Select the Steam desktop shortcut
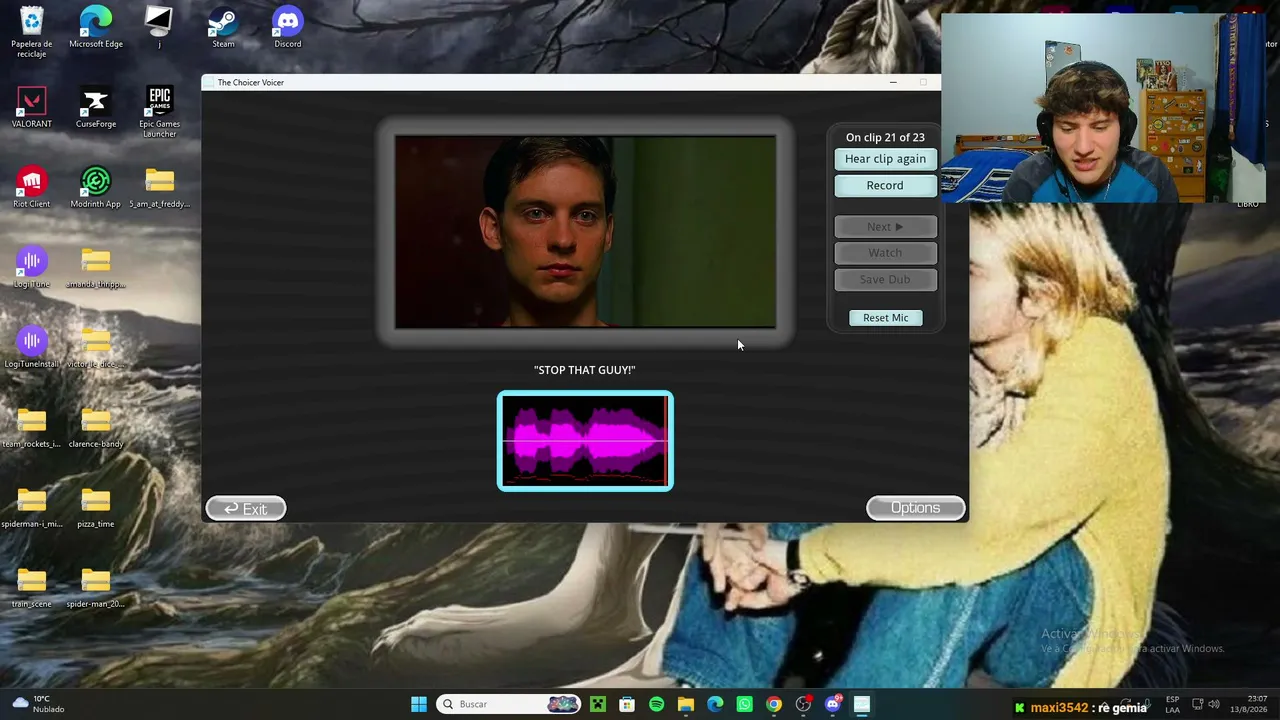Screen dimensions: 1280x720 coord(223,27)
